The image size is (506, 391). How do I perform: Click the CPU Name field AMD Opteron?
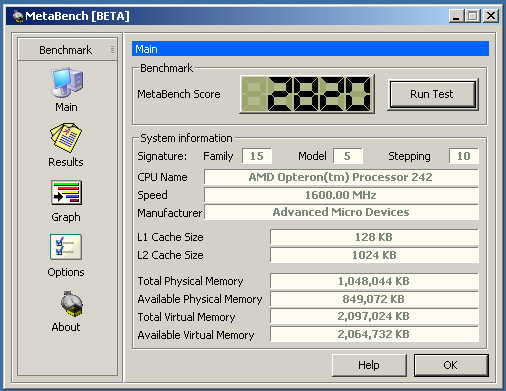coord(341,177)
